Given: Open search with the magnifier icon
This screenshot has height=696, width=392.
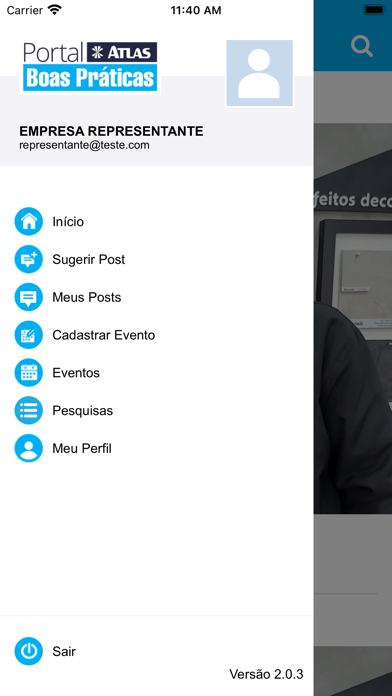Looking at the screenshot, I should [x=362, y=46].
